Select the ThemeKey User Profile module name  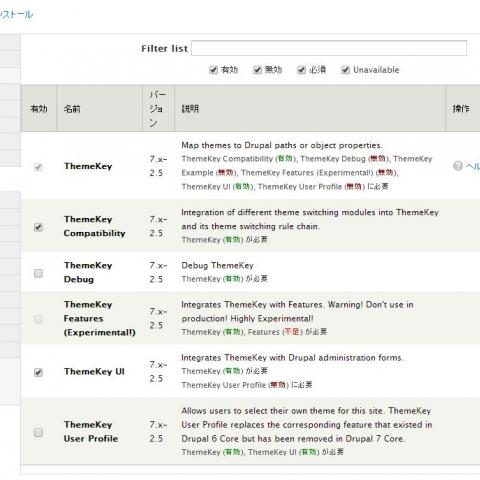point(91,431)
